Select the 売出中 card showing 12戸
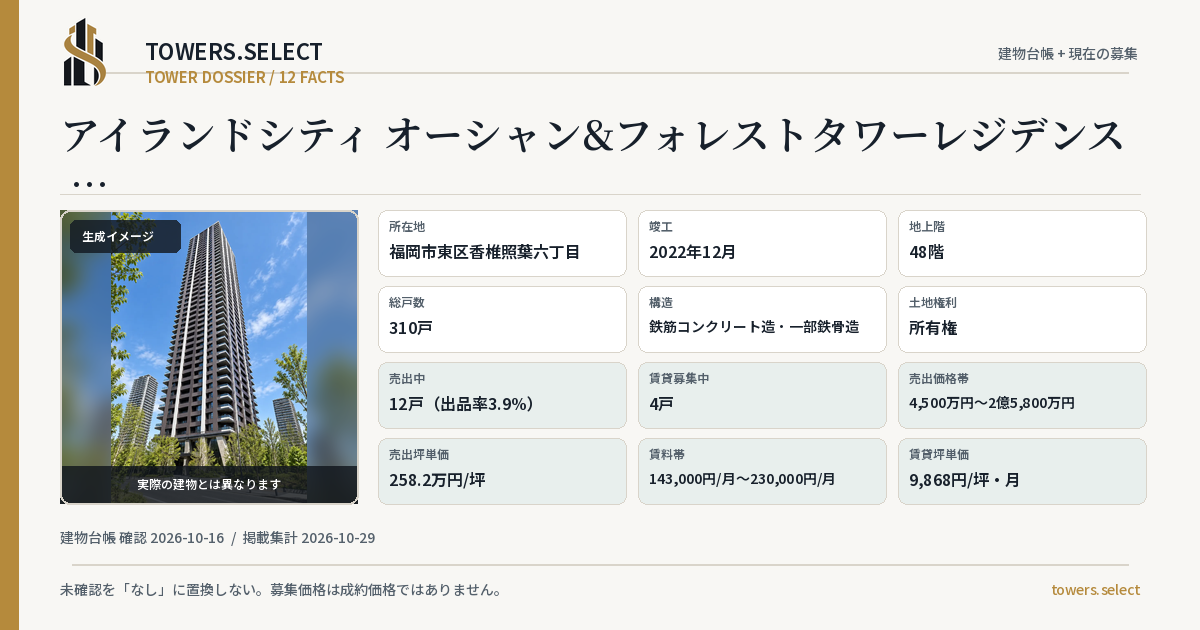This screenshot has width=1200, height=630. coord(502,395)
